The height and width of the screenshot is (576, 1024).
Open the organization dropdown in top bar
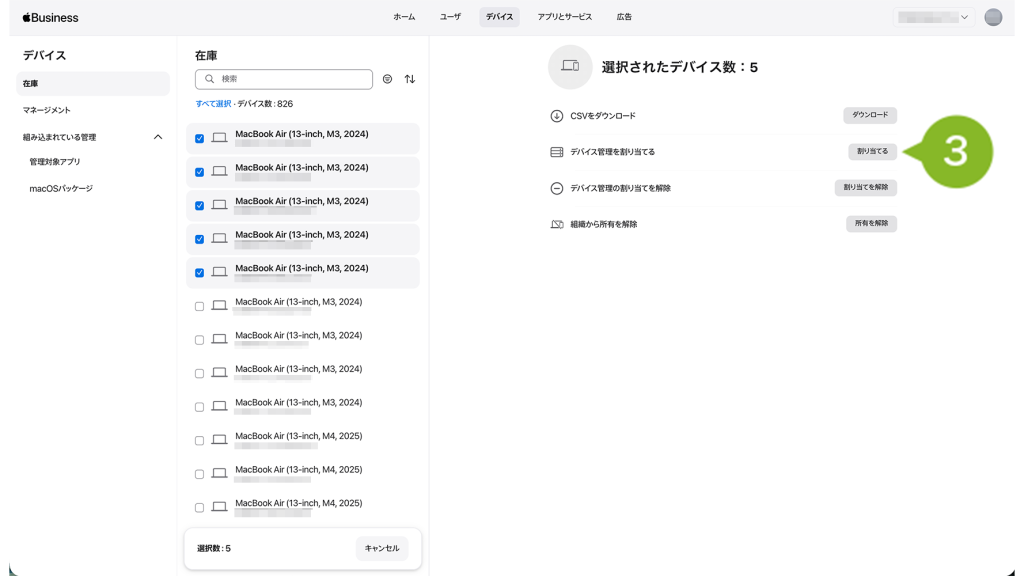pyautogui.click(x=933, y=17)
